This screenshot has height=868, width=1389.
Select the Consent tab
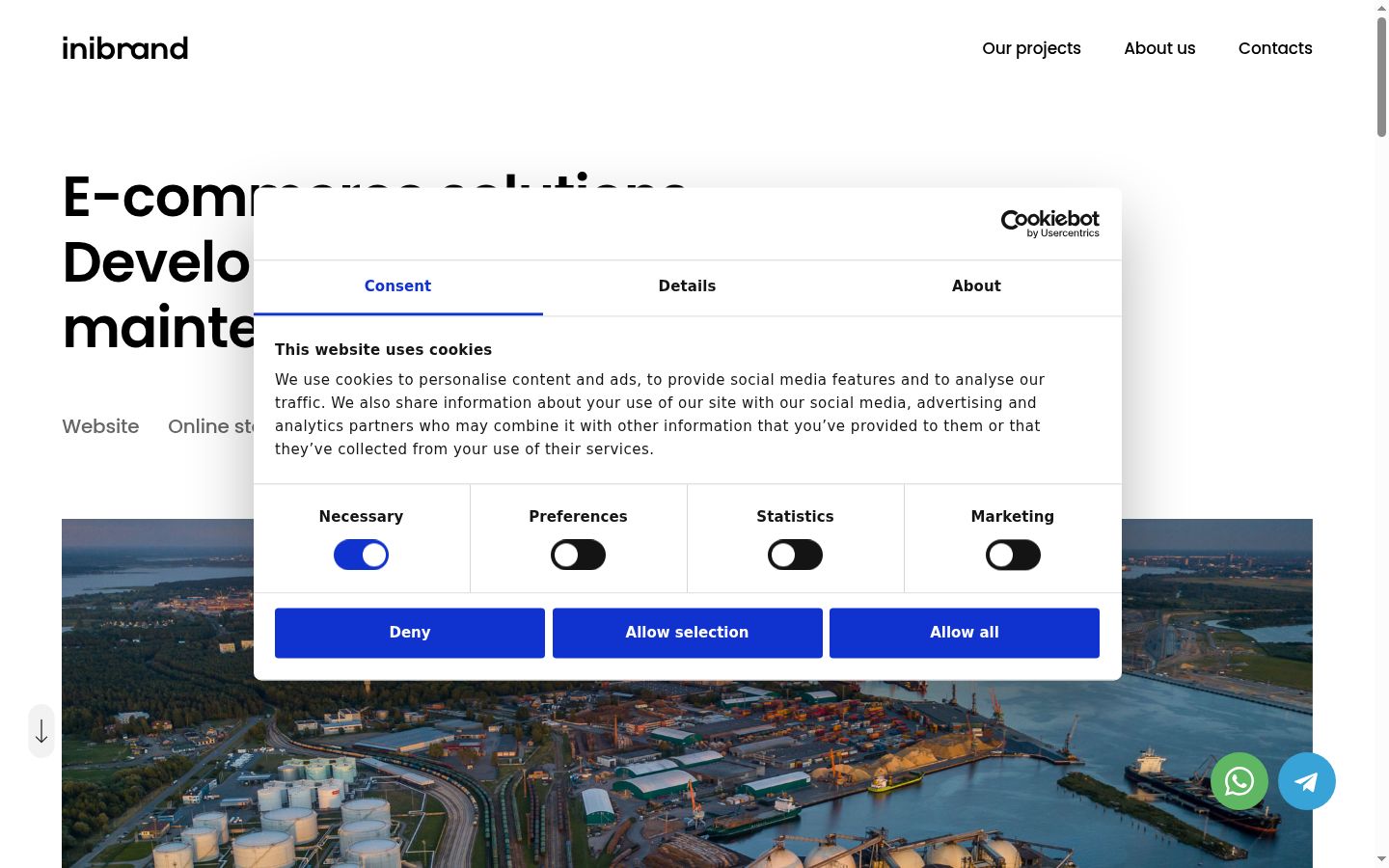click(x=397, y=286)
